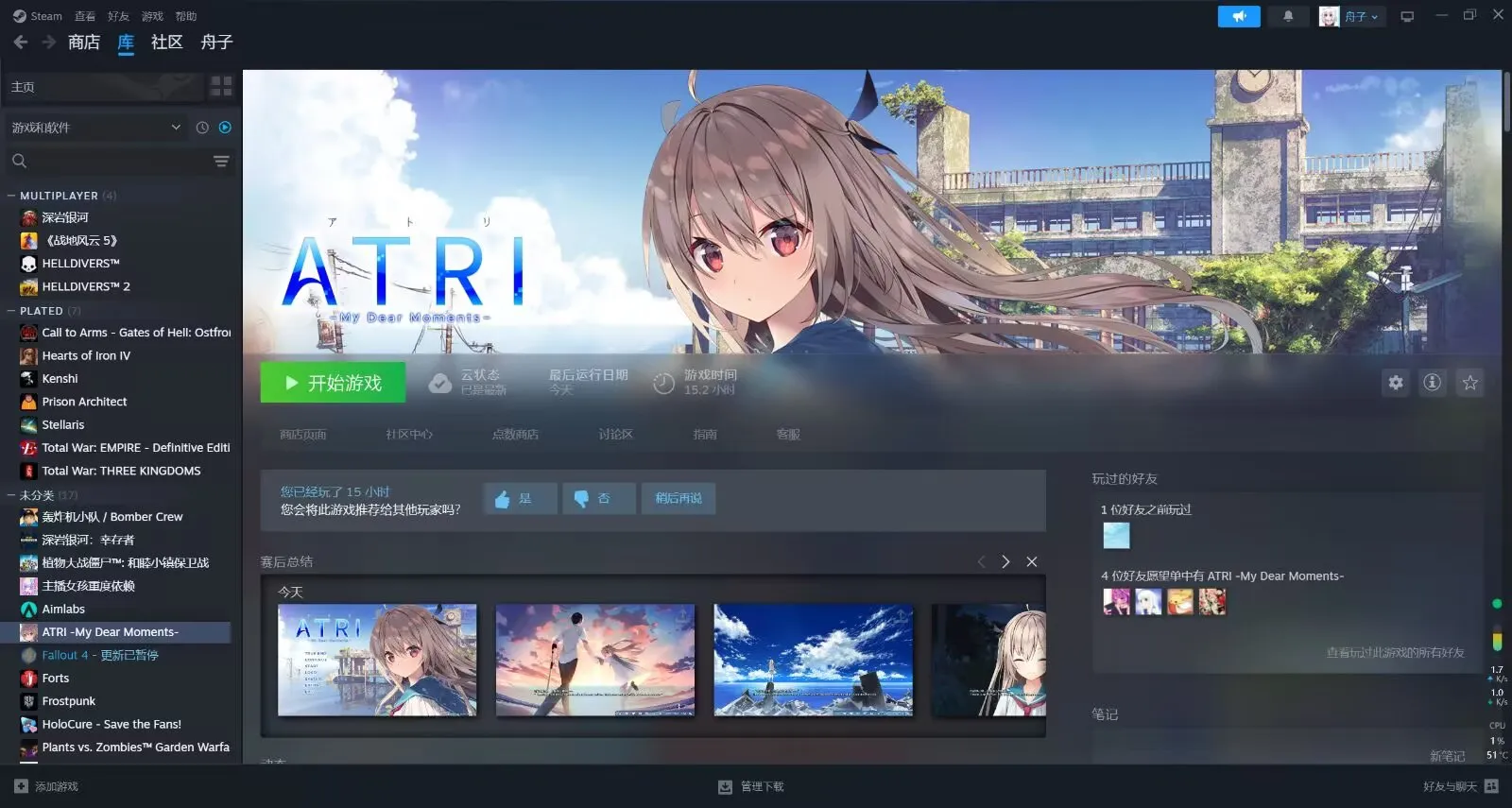Toggle the ready-to-play filter icon
The image size is (1512, 808).
click(x=225, y=128)
